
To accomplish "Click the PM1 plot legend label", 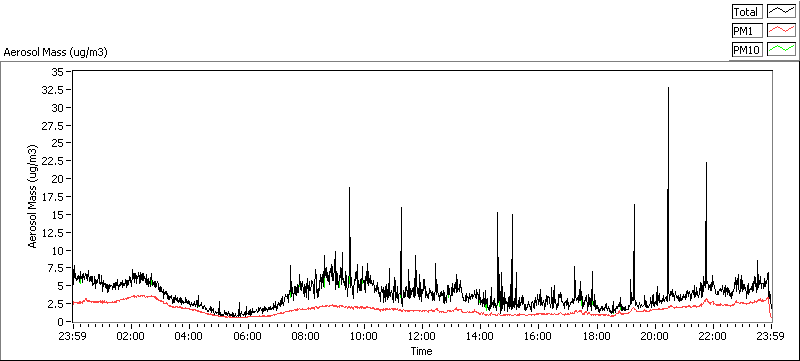I will tap(747, 31).
